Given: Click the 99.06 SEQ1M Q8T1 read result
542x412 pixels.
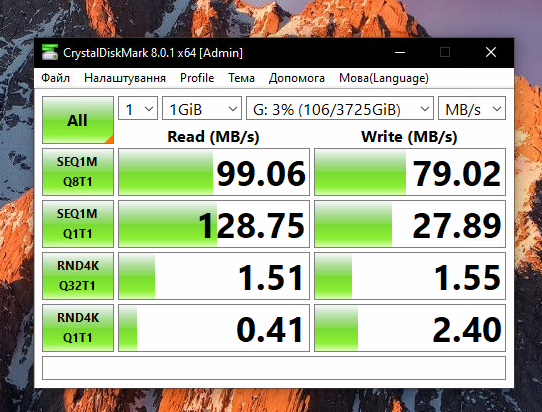Looking at the screenshot, I should click(214, 172).
